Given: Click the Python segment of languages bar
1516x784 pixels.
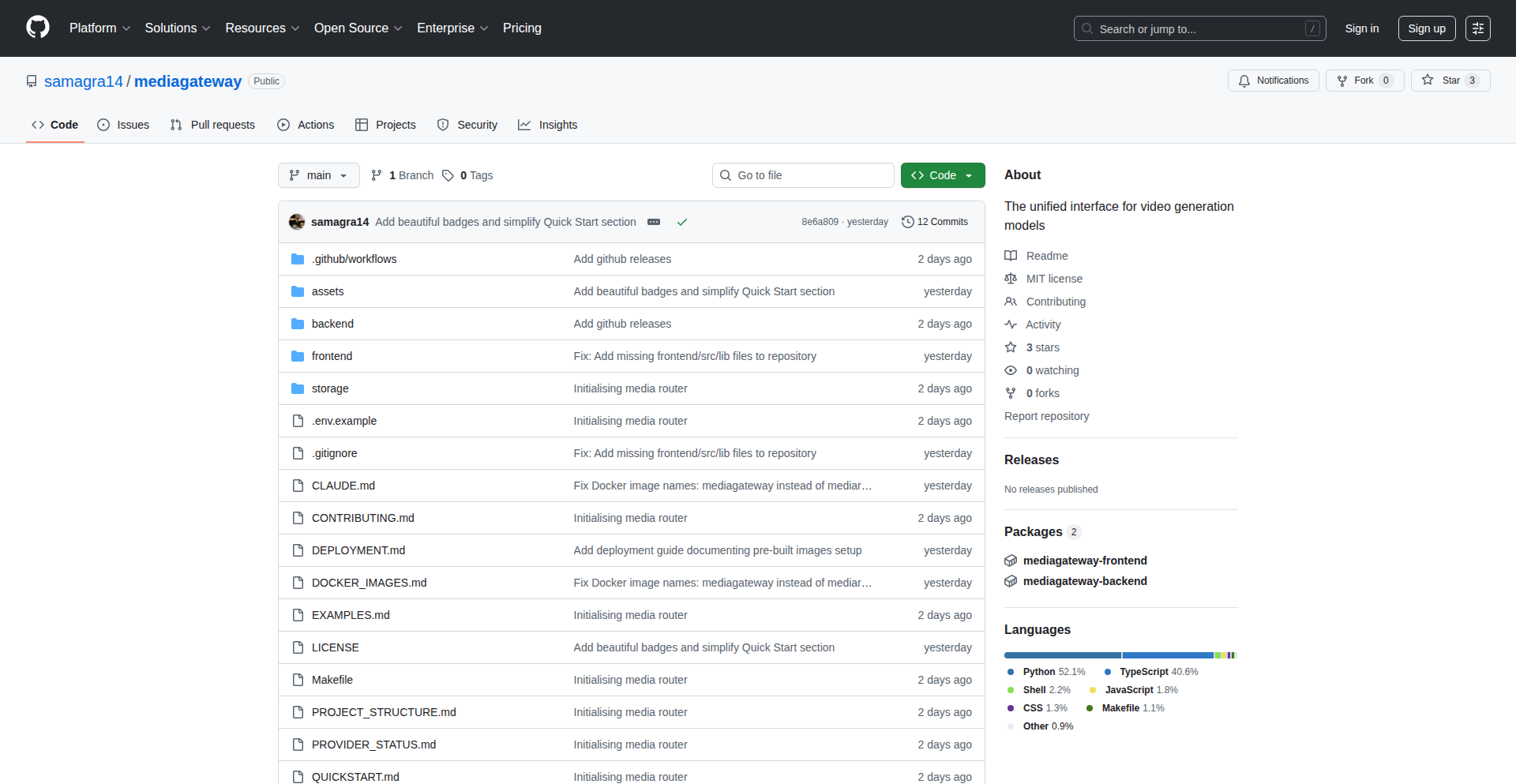Looking at the screenshot, I should pos(1062,655).
